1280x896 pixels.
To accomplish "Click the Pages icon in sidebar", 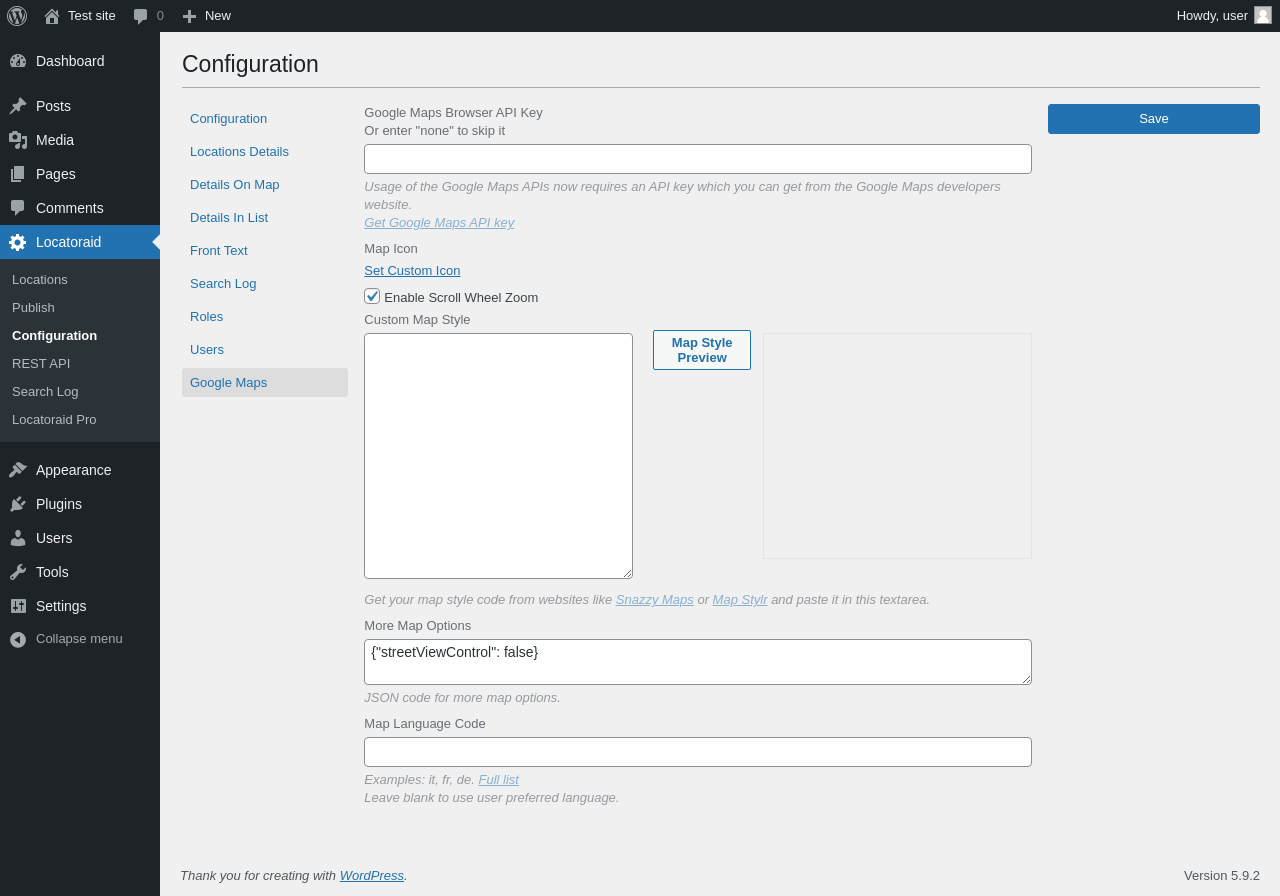I will point(18,174).
